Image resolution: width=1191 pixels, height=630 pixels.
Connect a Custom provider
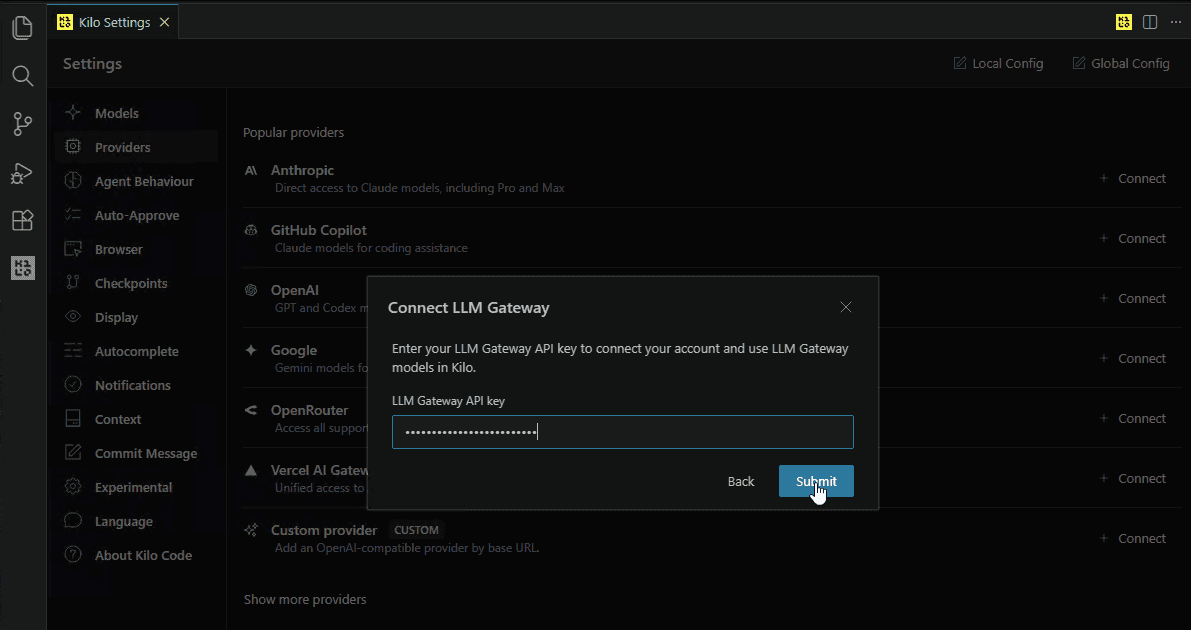pyautogui.click(x=1133, y=539)
